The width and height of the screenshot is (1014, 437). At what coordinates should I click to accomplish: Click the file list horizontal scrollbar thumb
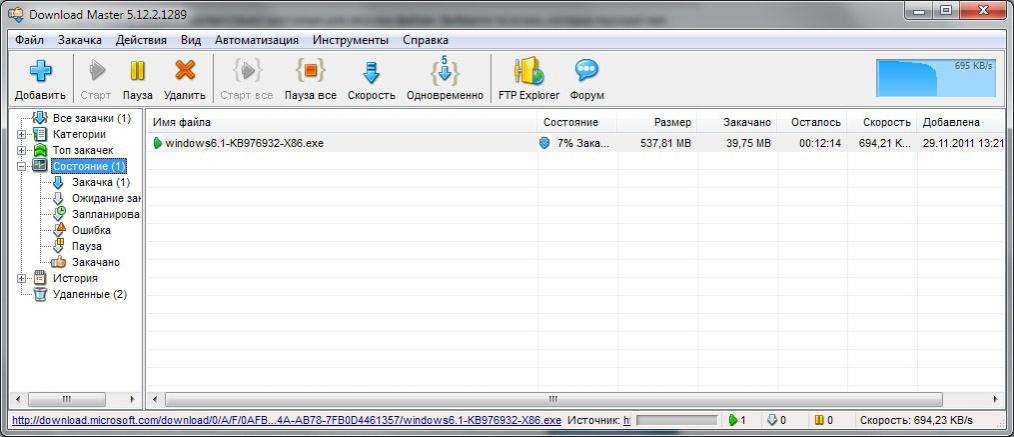tap(554, 400)
